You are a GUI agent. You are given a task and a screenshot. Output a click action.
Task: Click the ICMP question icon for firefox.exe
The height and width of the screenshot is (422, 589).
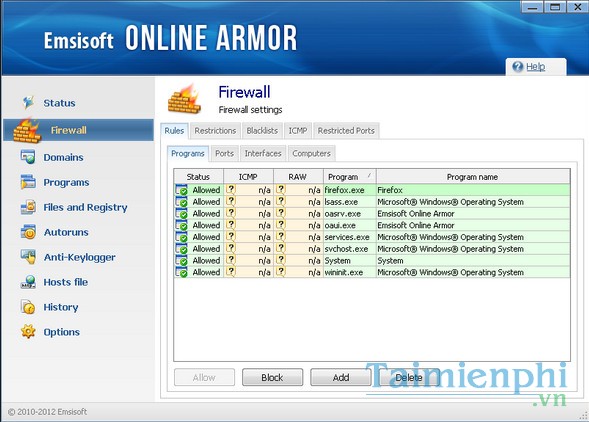pos(231,189)
